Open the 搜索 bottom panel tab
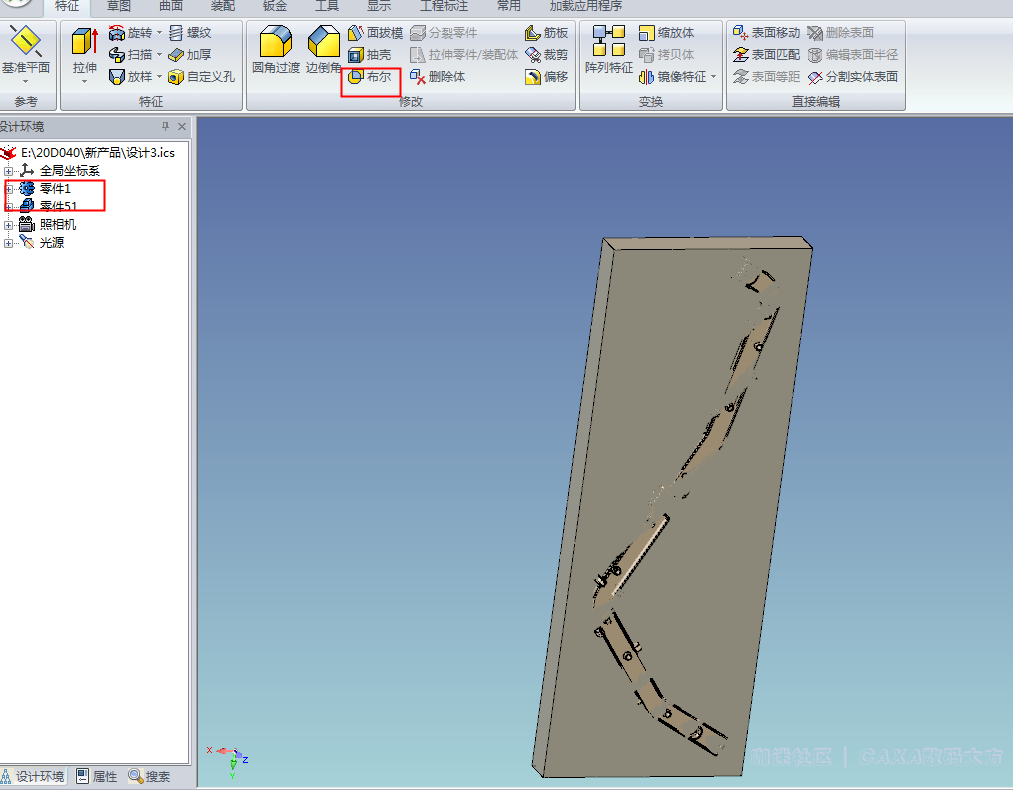The height and width of the screenshot is (790, 1013). coord(149,776)
